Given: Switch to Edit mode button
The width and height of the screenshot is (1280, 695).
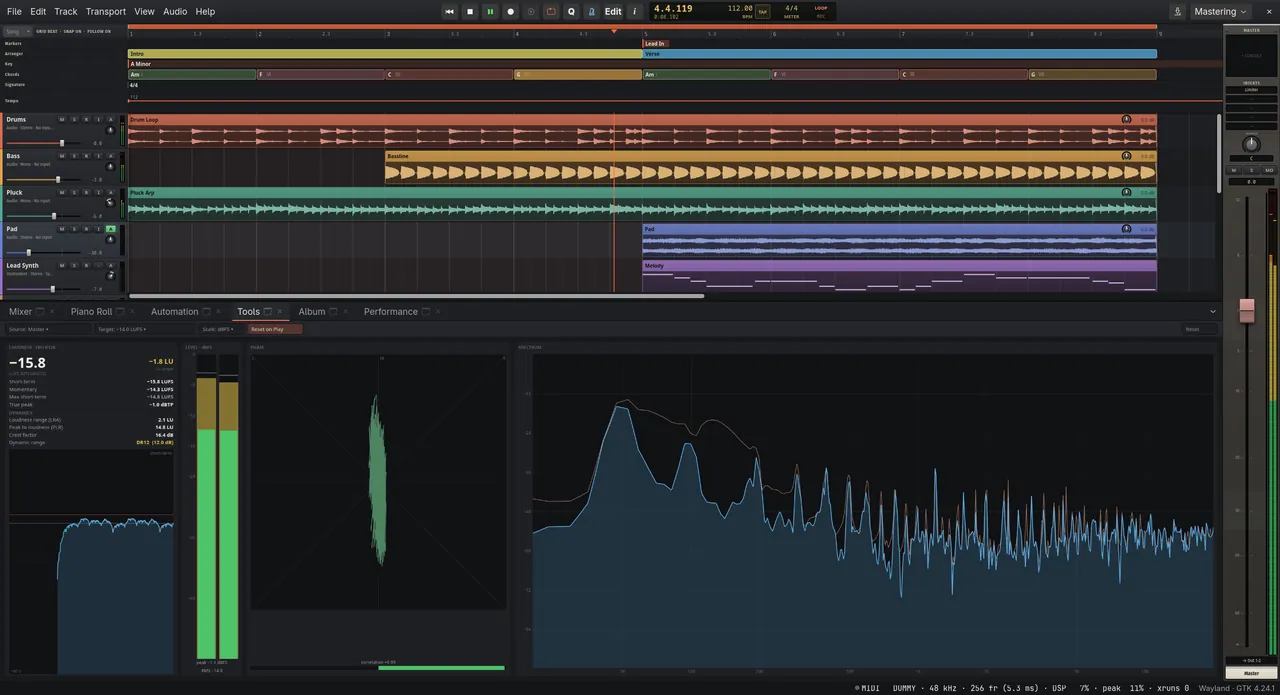Looking at the screenshot, I should [613, 12].
